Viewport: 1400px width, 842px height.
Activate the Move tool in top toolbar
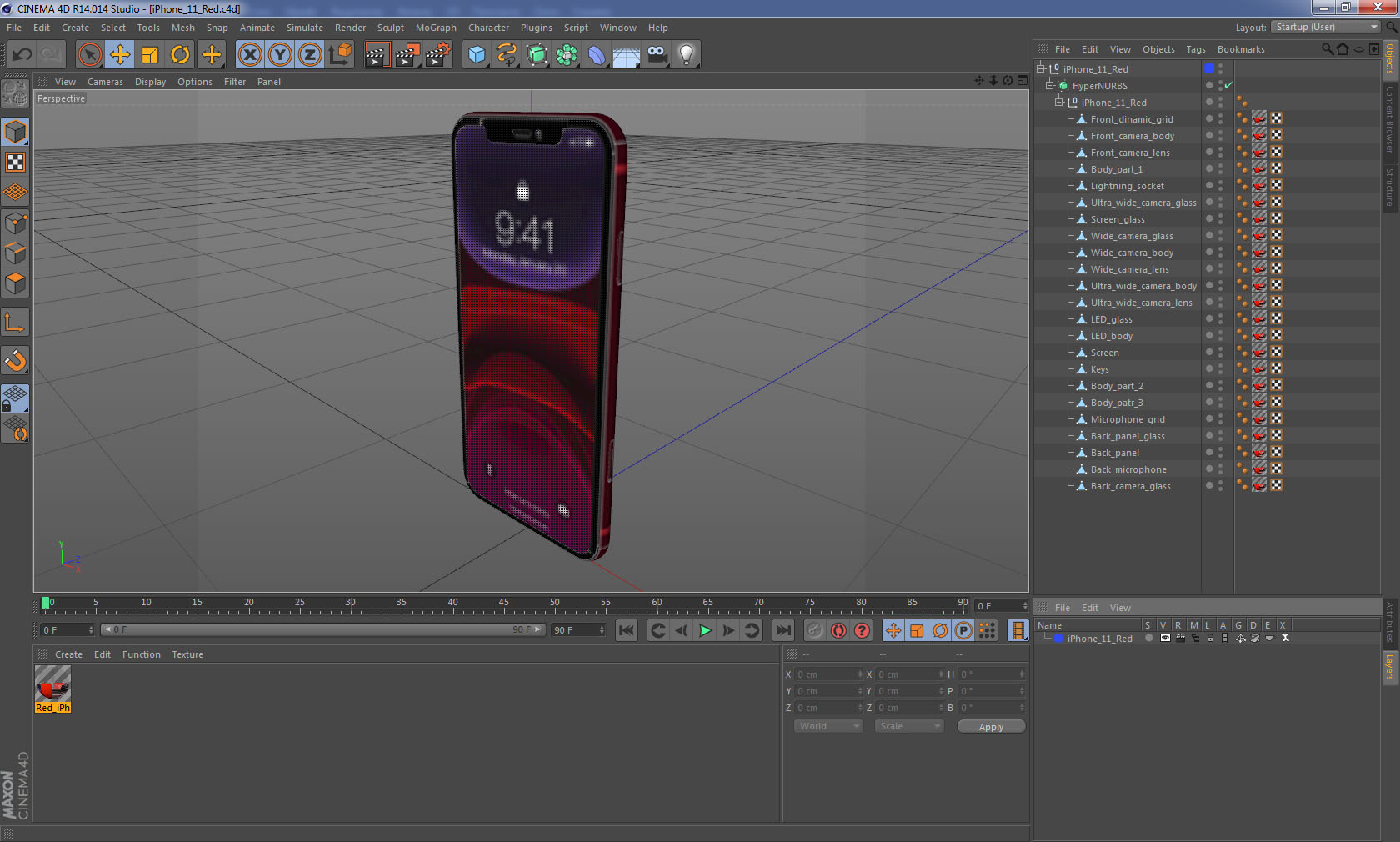(x=120, y=55)
